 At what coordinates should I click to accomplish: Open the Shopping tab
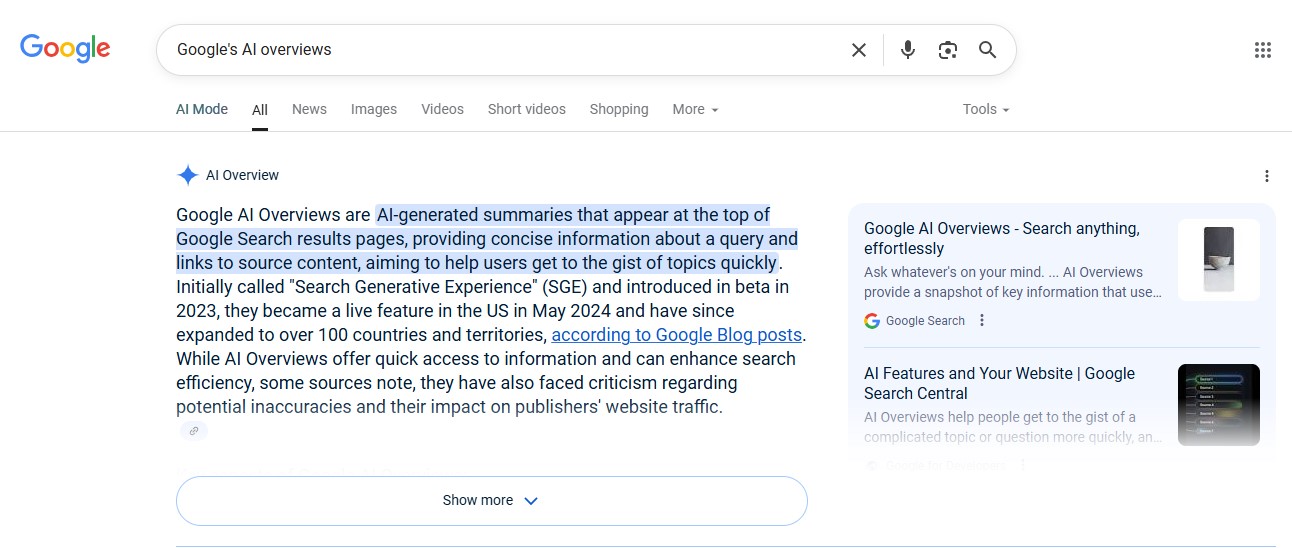point(619,109)
